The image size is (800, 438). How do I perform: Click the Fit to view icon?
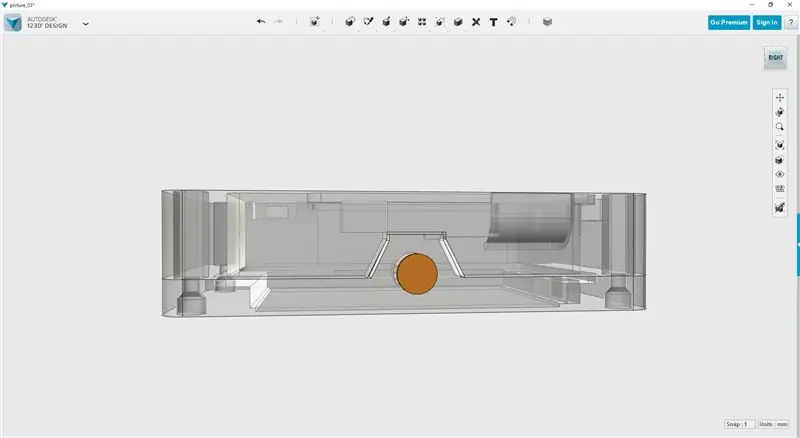click(780, 145)
